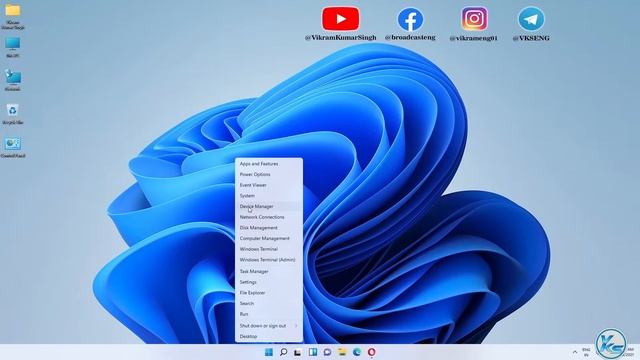Open Settings from the context menu
This screenshot has height=360, width=640.
point(269,282)
